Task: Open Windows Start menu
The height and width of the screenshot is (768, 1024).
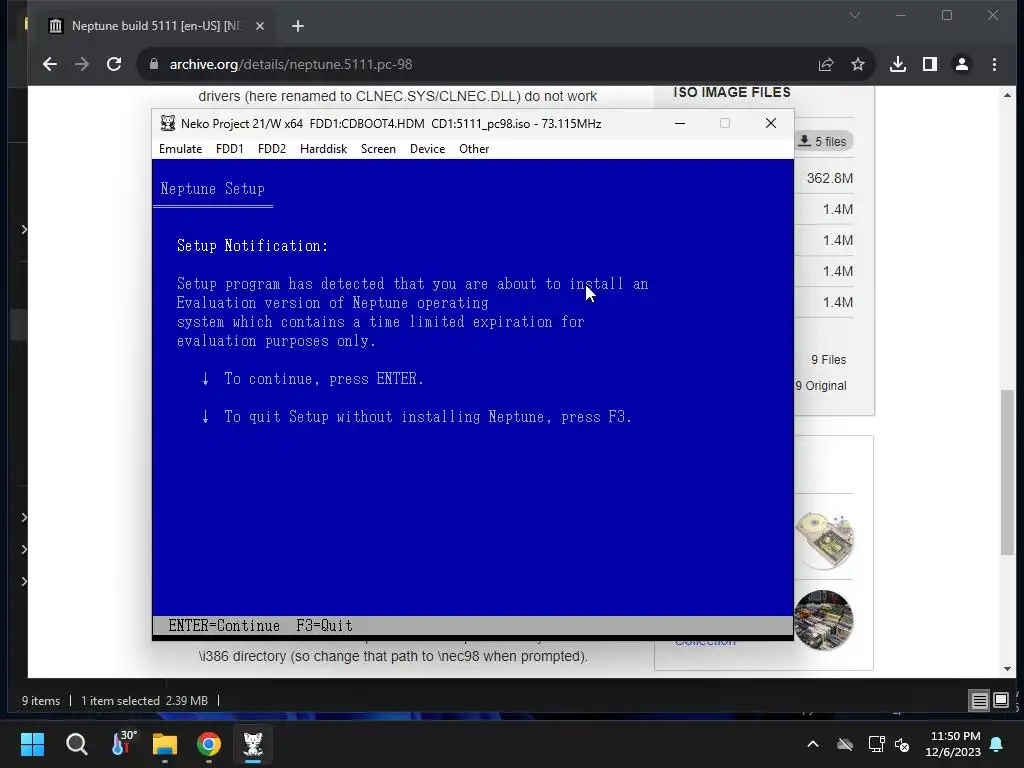Action: click(32, 744)
